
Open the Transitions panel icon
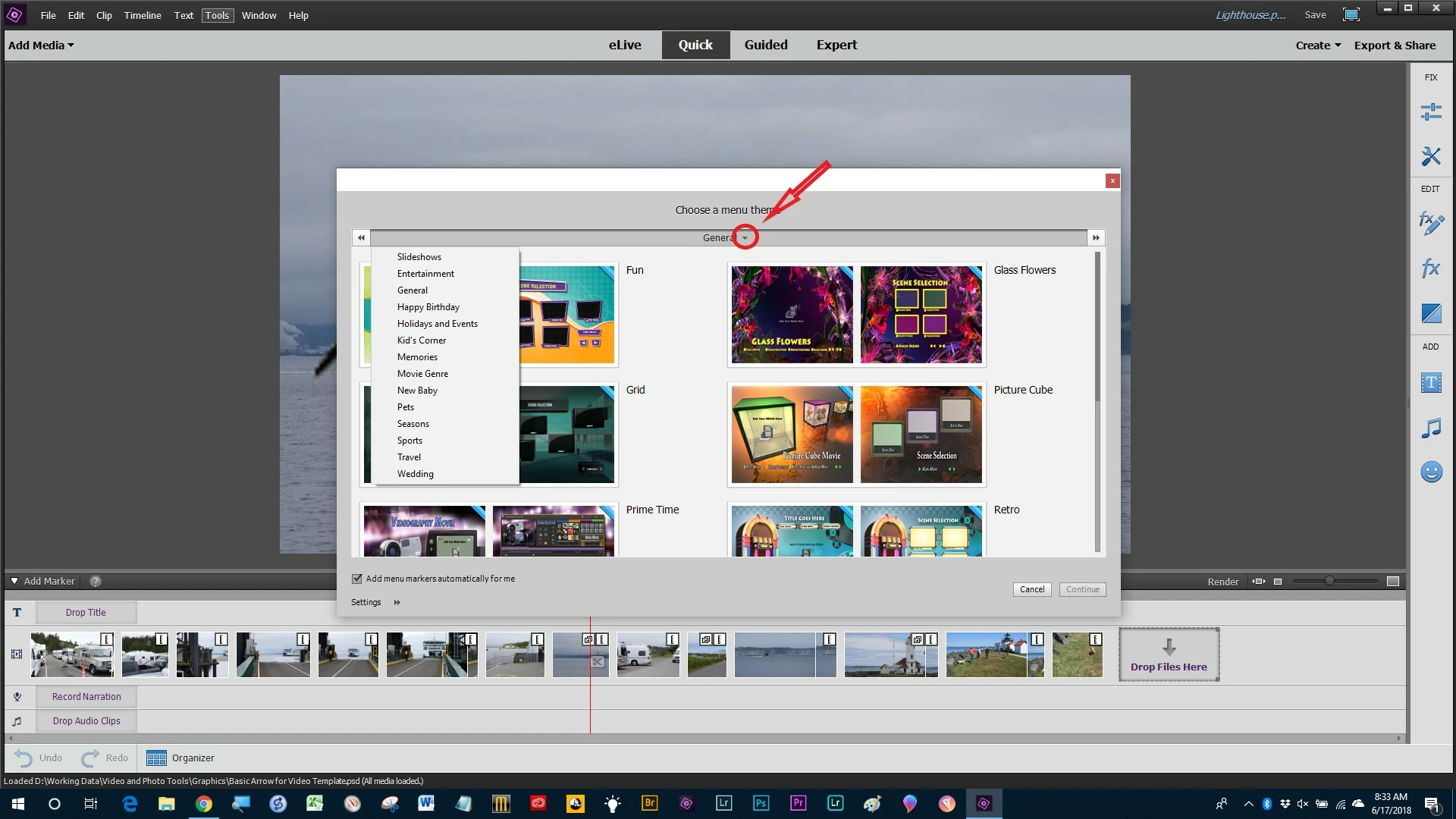click(1430, 312)
